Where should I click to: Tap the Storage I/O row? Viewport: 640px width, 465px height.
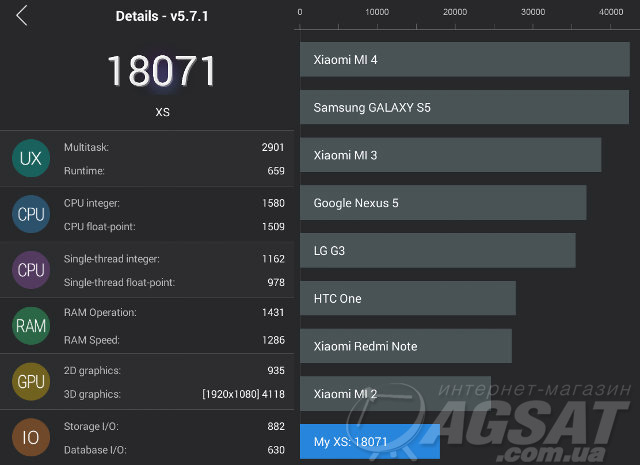(x=174, y=427)
